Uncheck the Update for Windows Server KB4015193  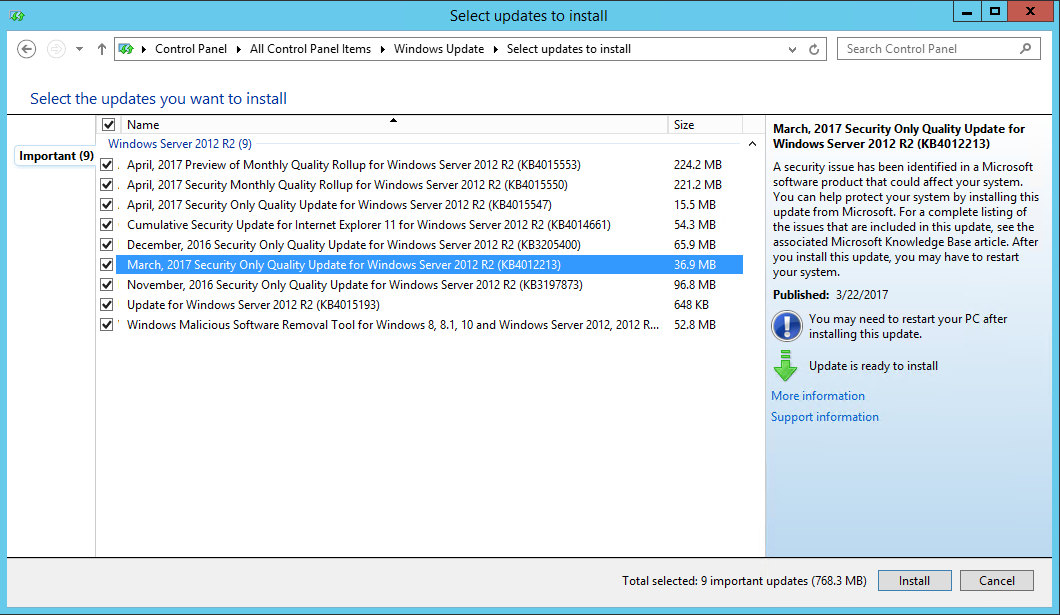click(107, 305)
